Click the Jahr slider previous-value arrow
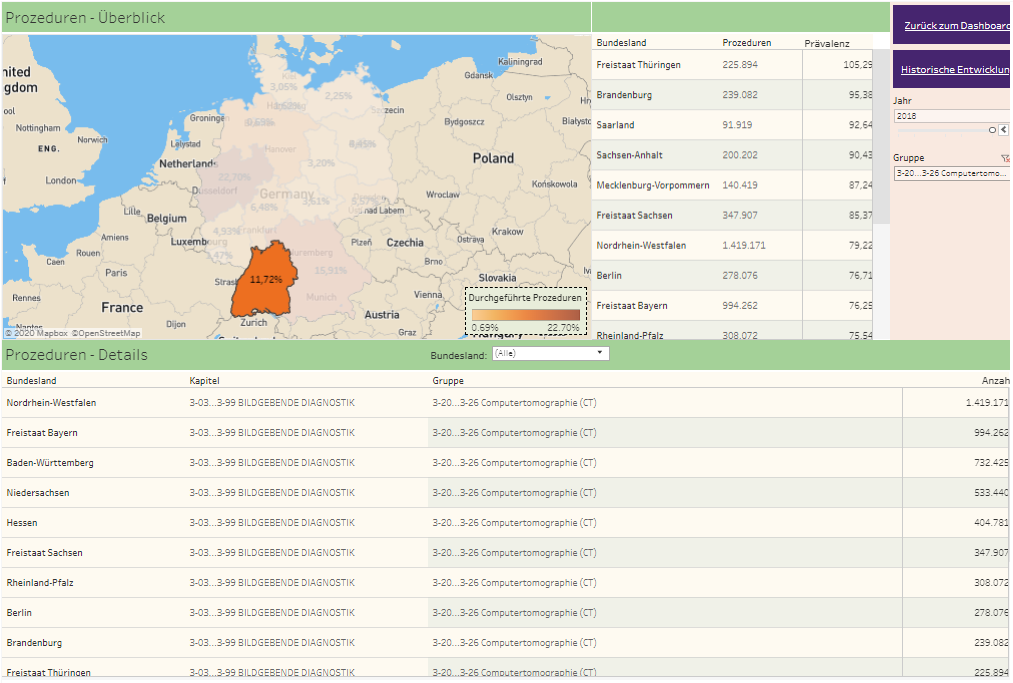The width and height of the screenshot is (1013, 683). click(x=1003, y=130)
